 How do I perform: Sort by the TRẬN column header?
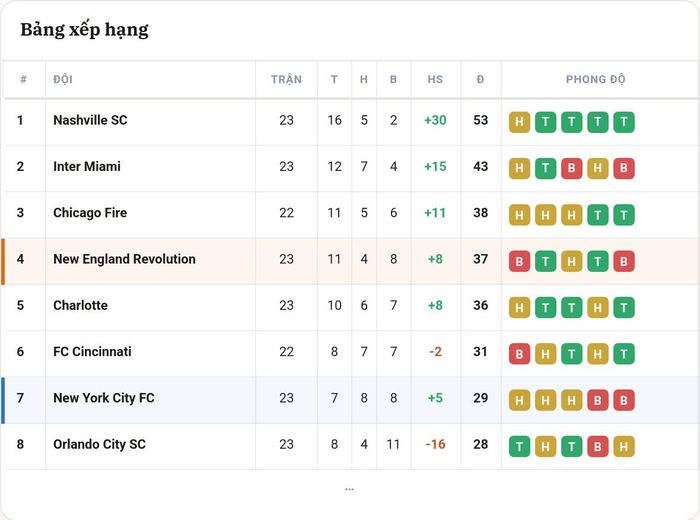tap(287, 79)
